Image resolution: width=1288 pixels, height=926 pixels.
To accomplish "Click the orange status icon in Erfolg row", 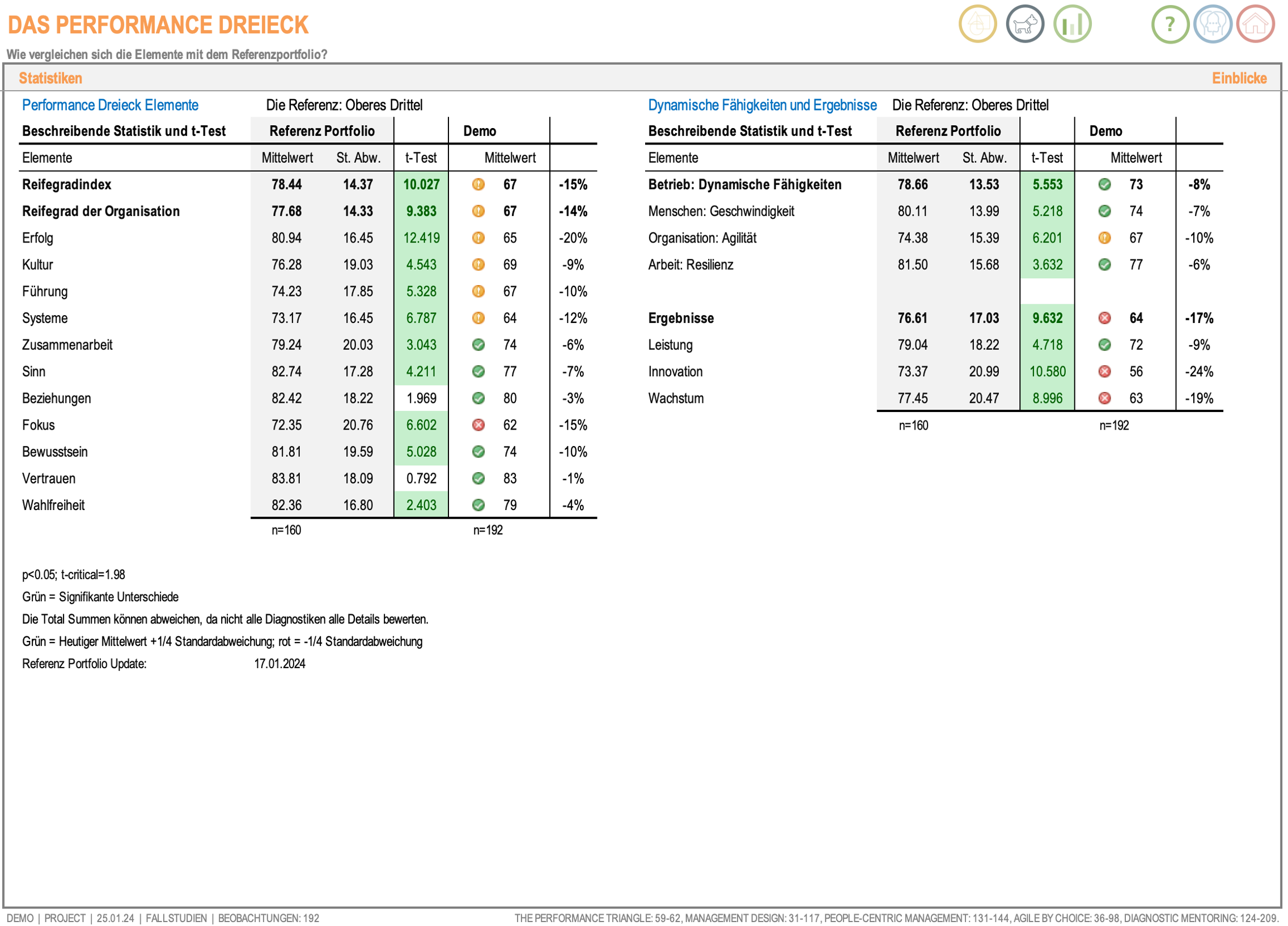I will click(x=478, y=238).
